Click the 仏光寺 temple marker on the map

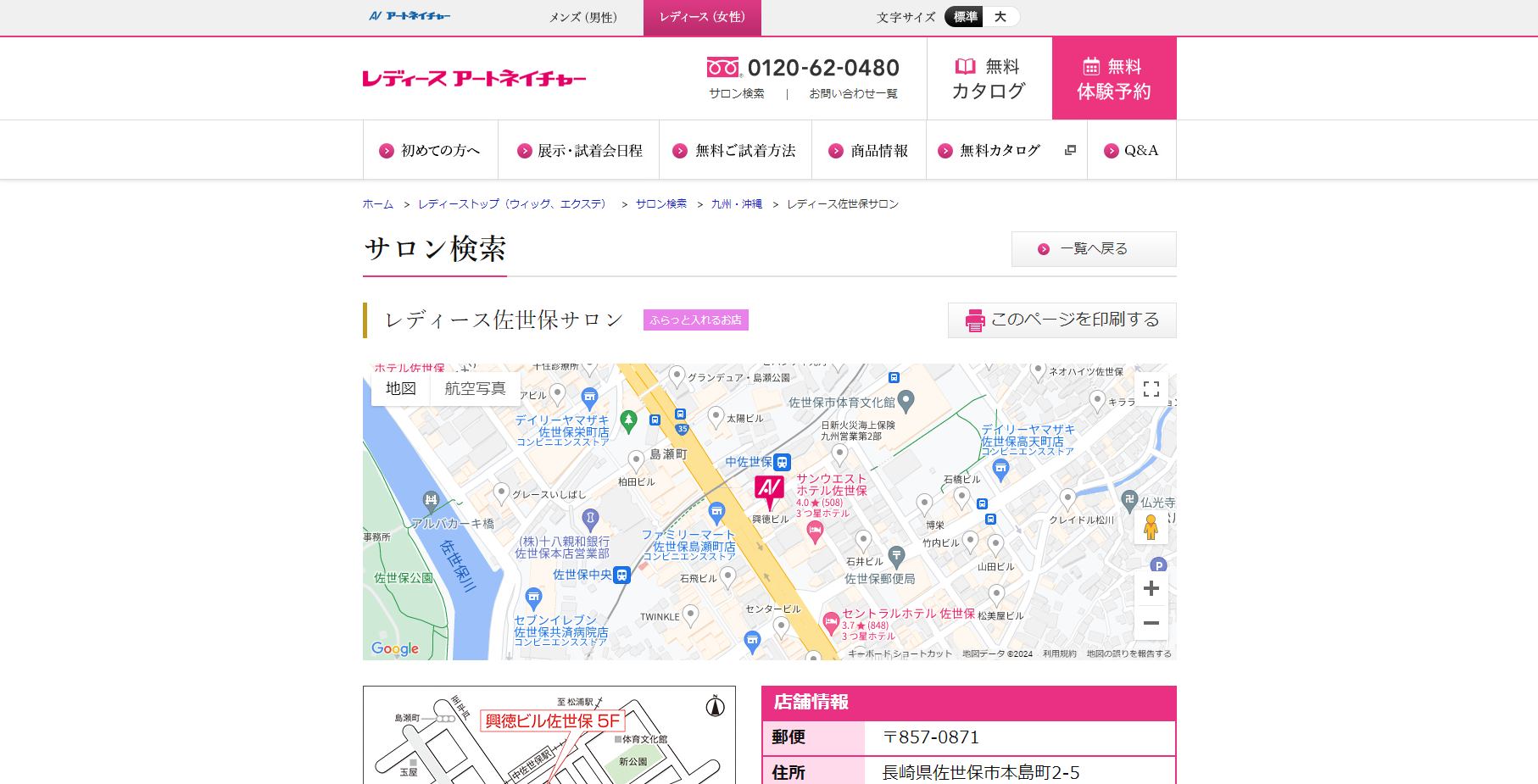coord(1128,500)
